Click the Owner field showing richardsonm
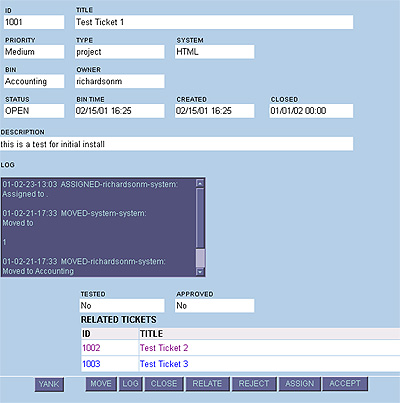Viewport: 400px width, 403px height. point(120,81)
